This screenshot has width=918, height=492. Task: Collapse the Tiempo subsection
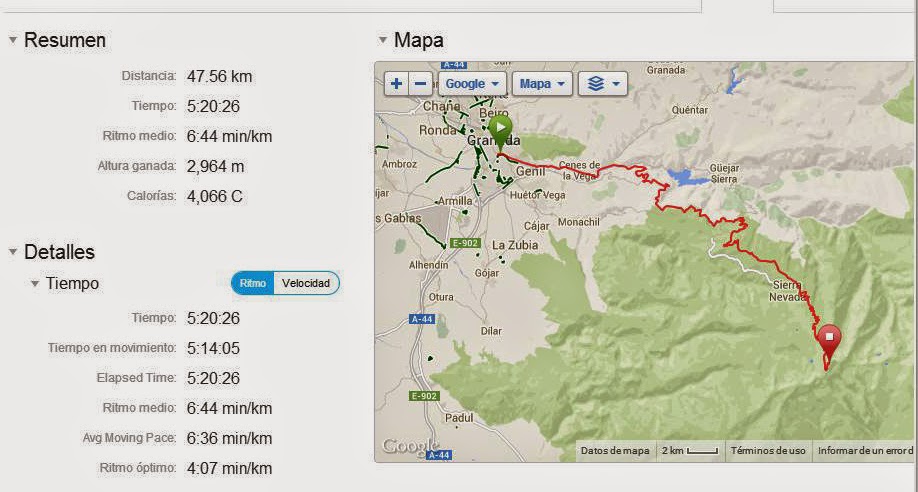pos(35,284)
